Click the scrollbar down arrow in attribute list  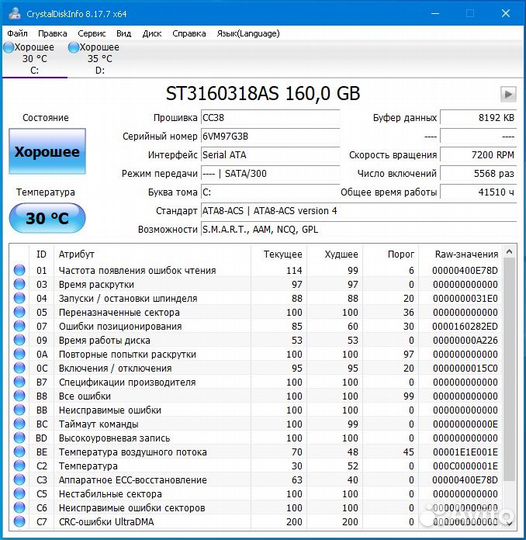tap(509, 523)
